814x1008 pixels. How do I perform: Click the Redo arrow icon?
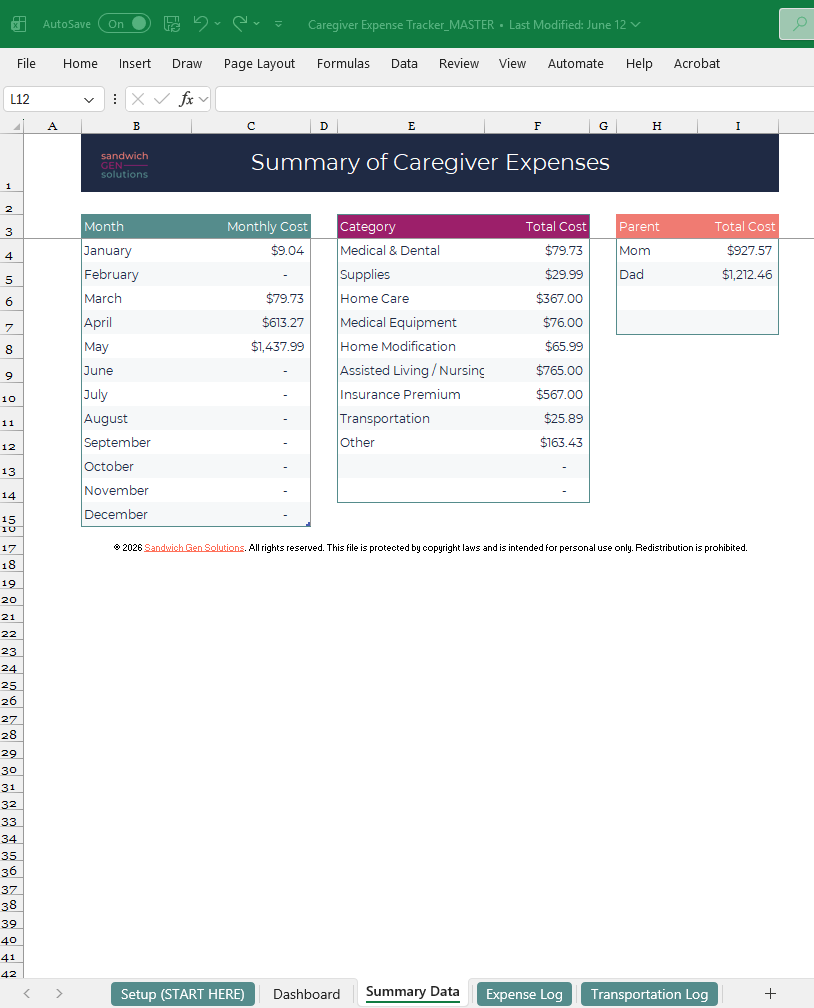coord(240,24)
